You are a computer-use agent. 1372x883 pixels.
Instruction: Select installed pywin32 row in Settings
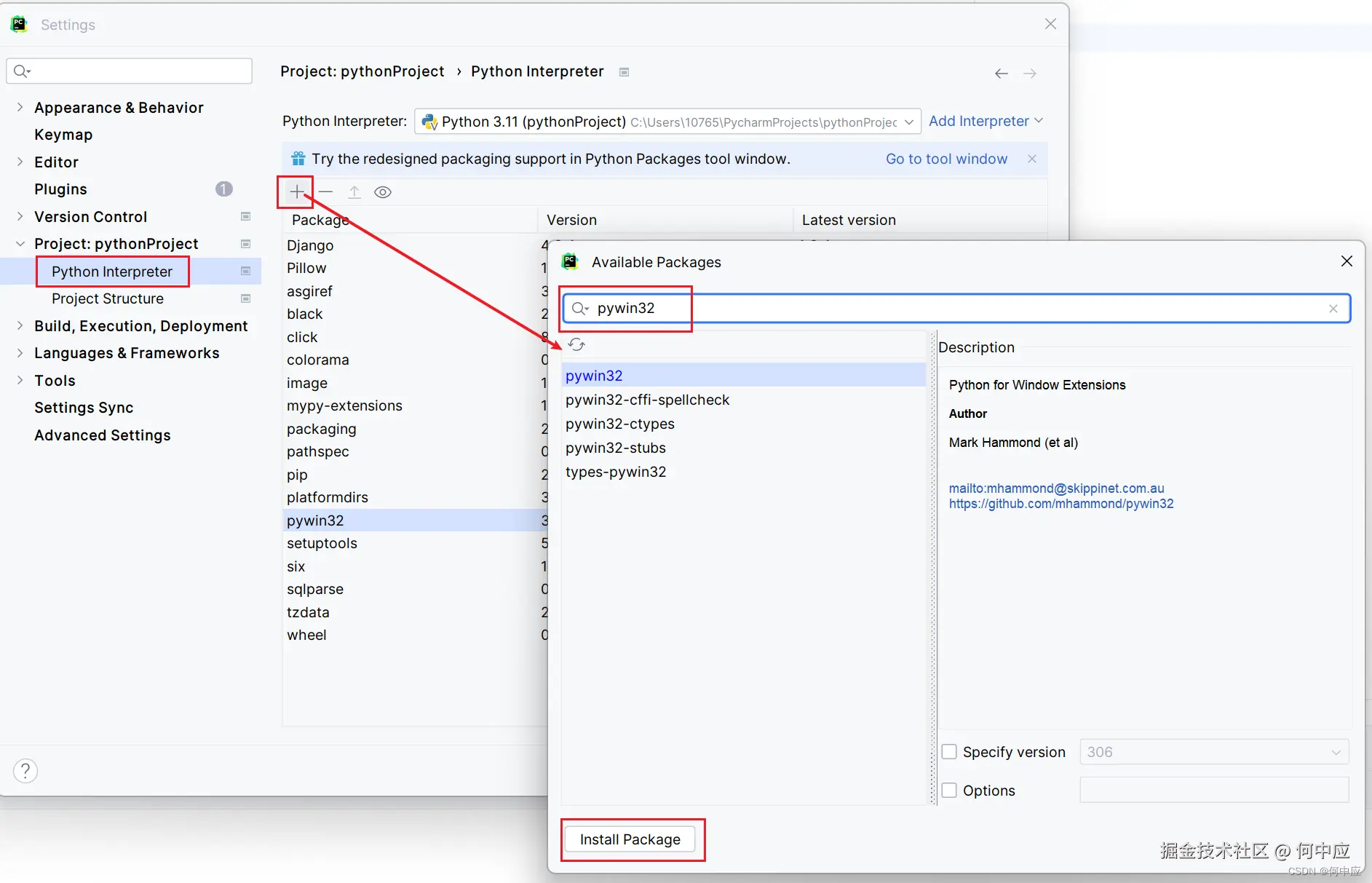pos(415,520)
